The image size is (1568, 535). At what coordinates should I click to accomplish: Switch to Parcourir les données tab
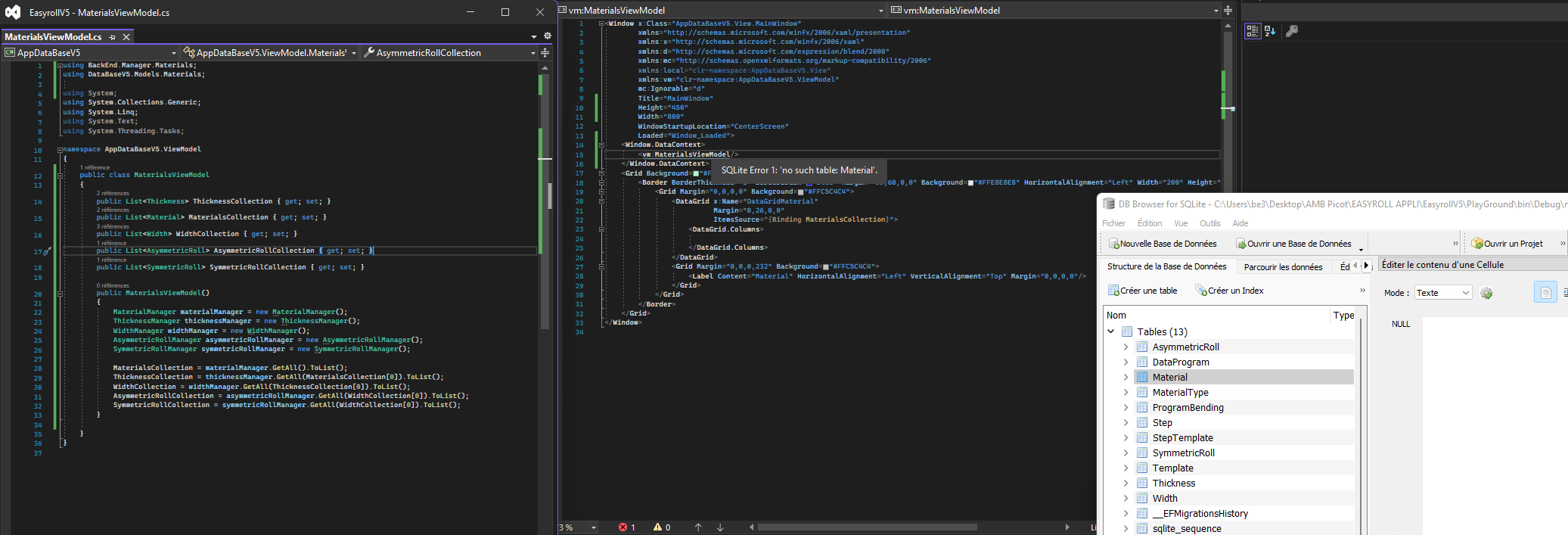pyautogui.click(x=1283, y=267)
